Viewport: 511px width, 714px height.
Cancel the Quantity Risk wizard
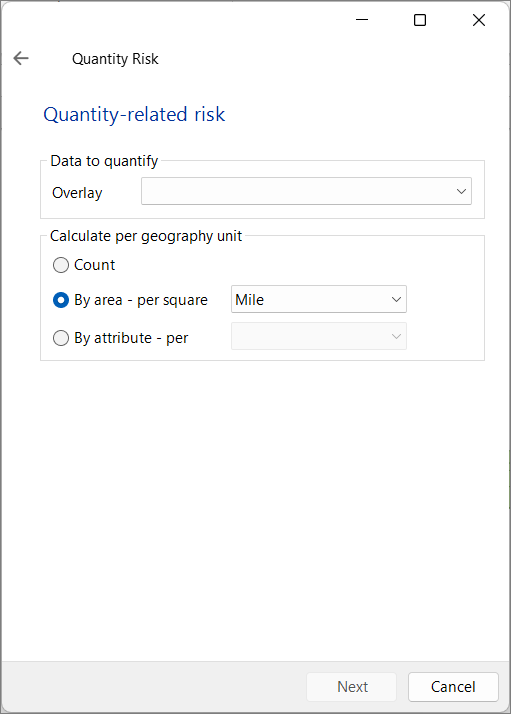coord(453,687)
